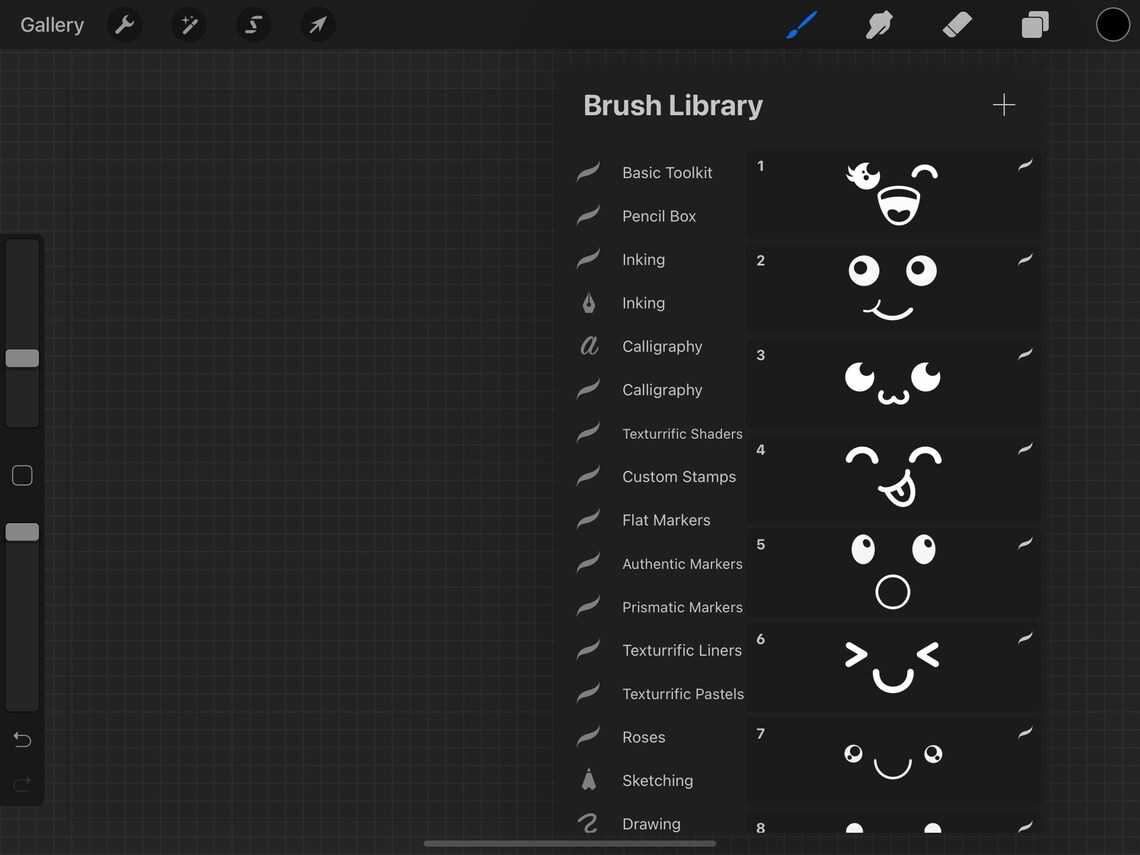Viewport: 1140px width, 855px height.
Task: Select the Roses brush set
Action: (644, 737)
